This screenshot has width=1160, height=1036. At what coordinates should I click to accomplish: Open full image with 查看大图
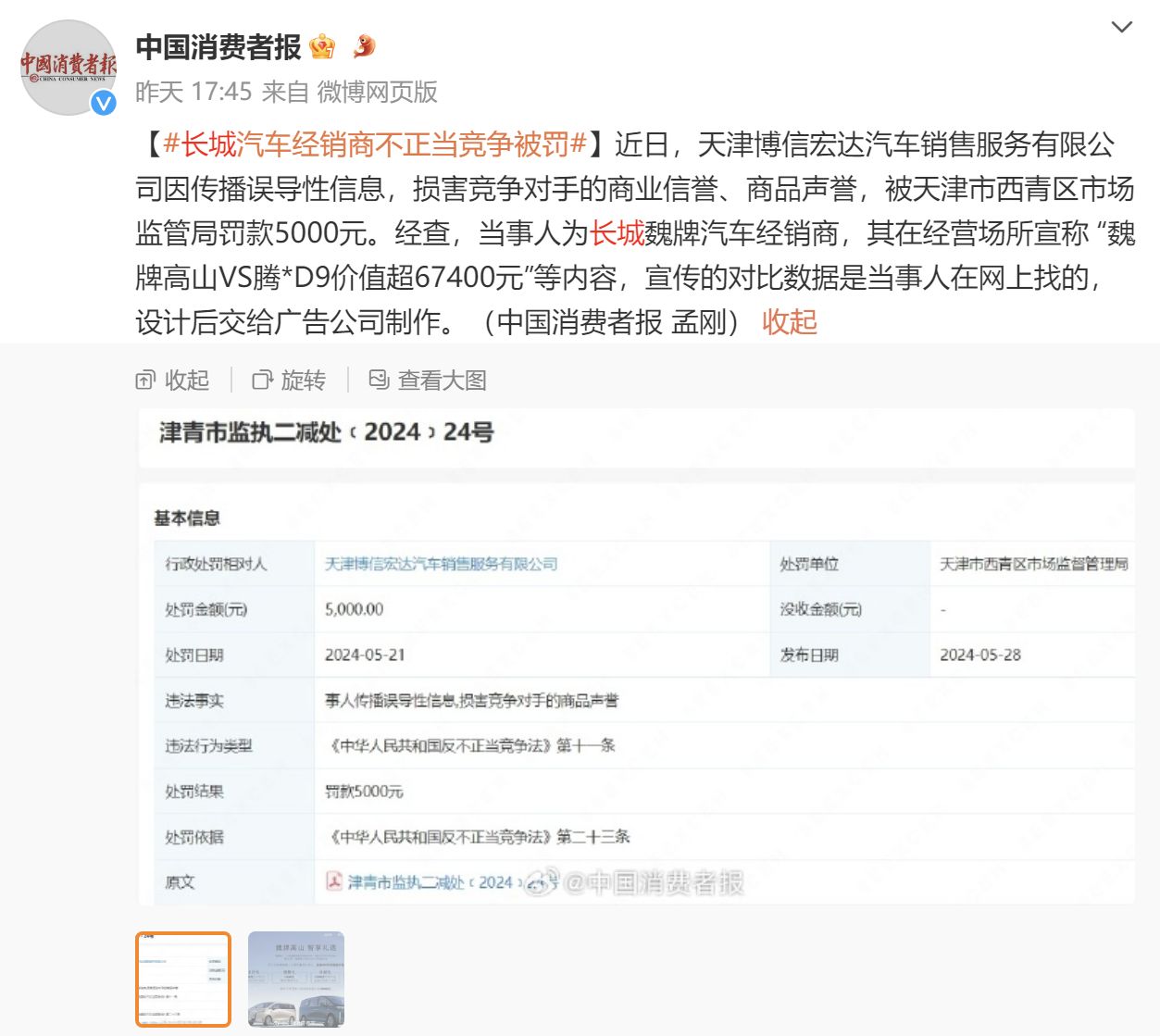click(428, 380)
